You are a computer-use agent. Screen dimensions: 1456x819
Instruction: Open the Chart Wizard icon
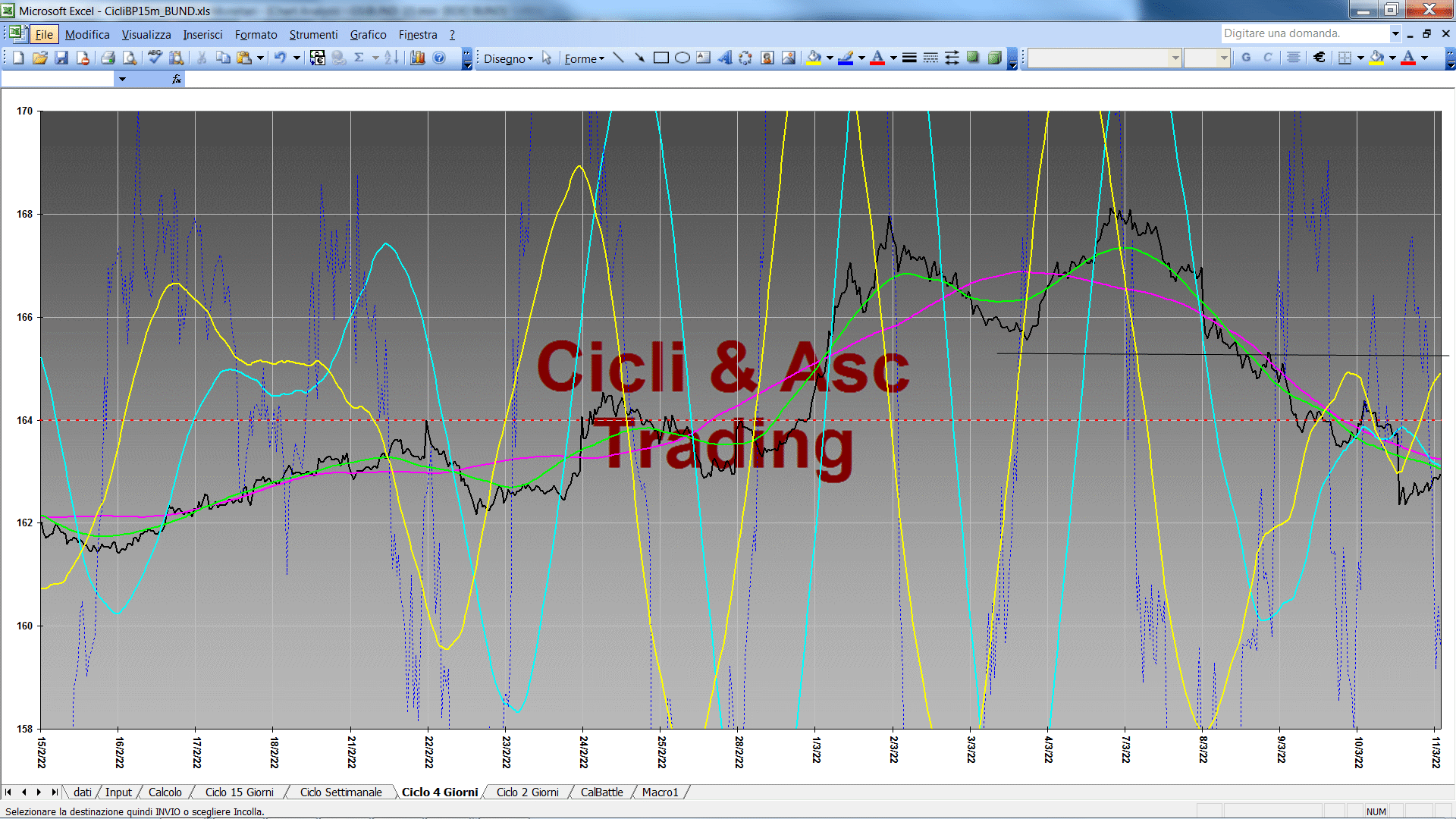417,58
